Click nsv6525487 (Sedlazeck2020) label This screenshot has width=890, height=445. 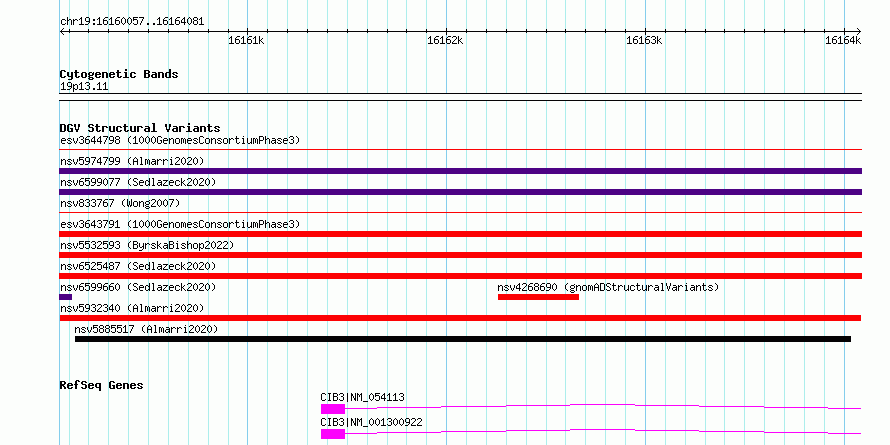(x=138, y=266)
